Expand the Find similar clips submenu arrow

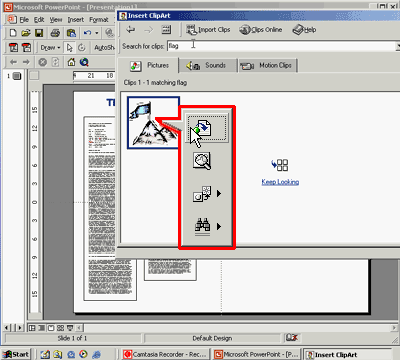coord(219,226)
